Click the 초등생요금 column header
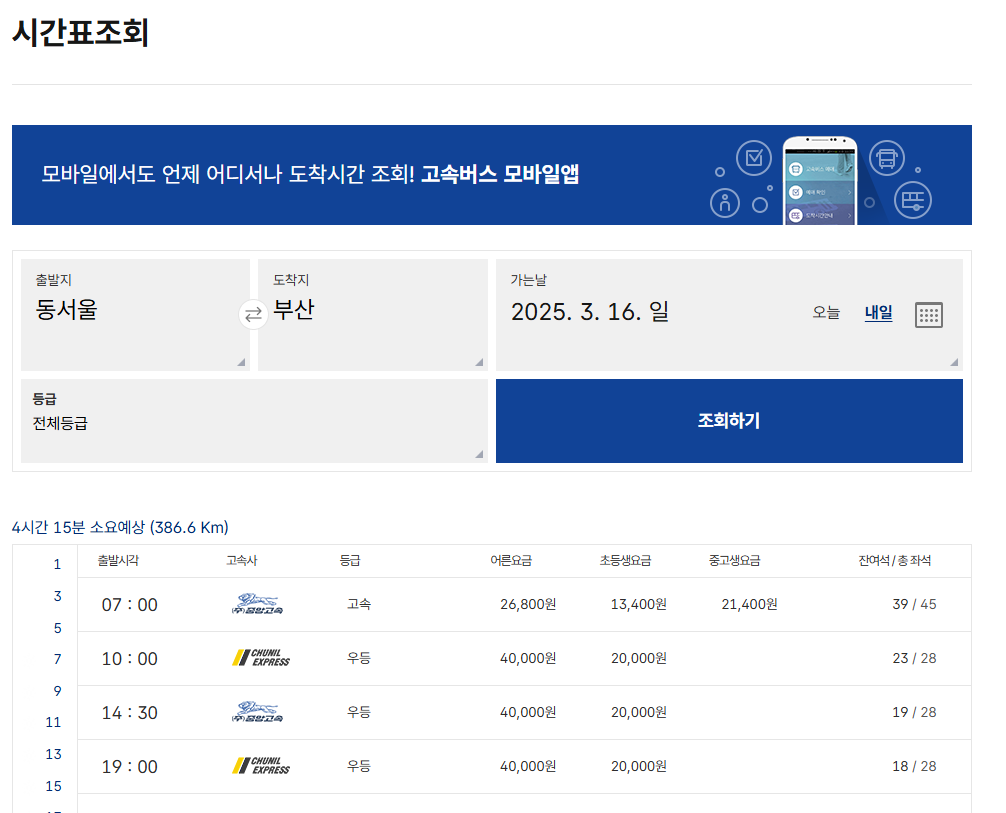This screenshot has width=1006, height=813. 626,561
